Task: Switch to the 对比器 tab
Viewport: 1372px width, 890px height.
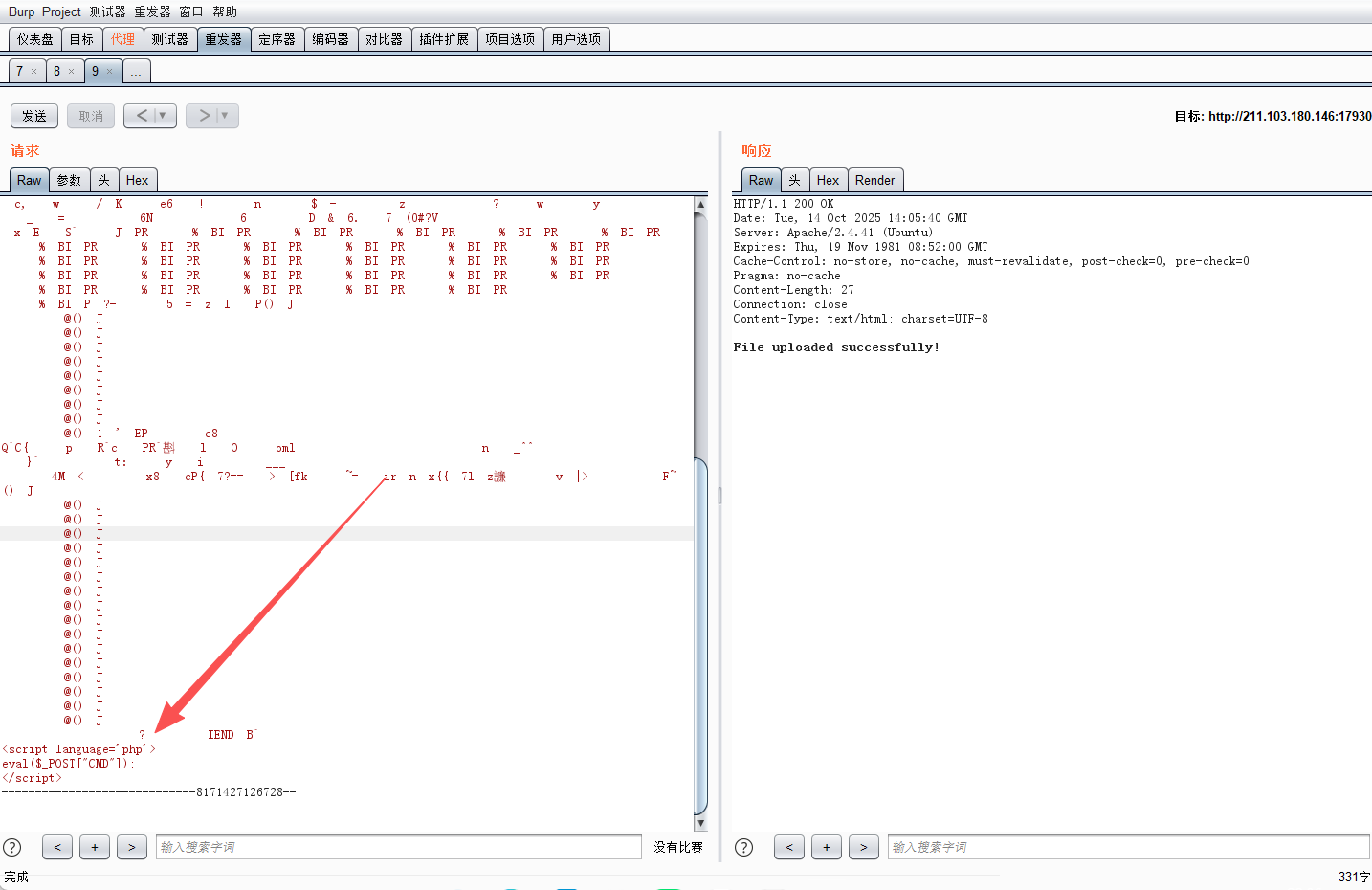Action: 384,39
